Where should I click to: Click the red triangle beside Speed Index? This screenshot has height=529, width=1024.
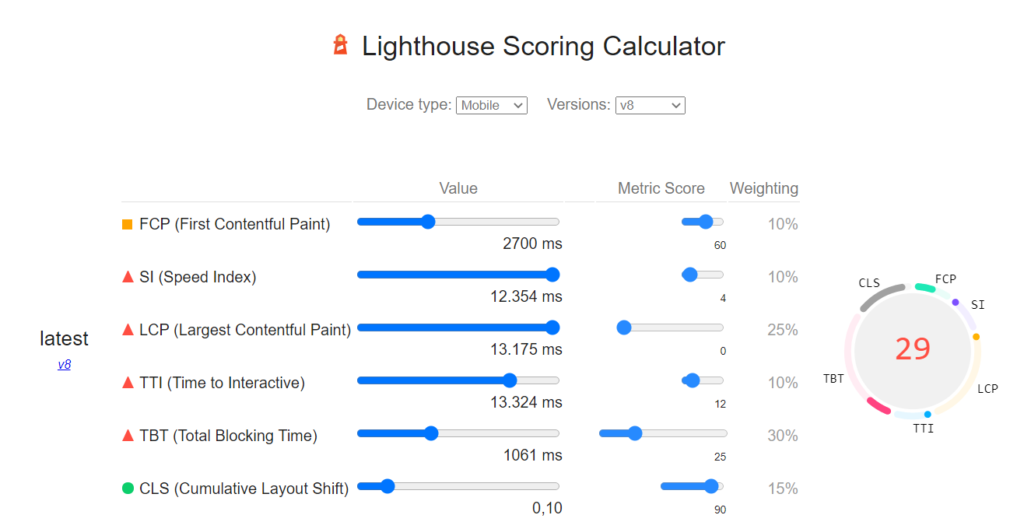coord(127,277)
